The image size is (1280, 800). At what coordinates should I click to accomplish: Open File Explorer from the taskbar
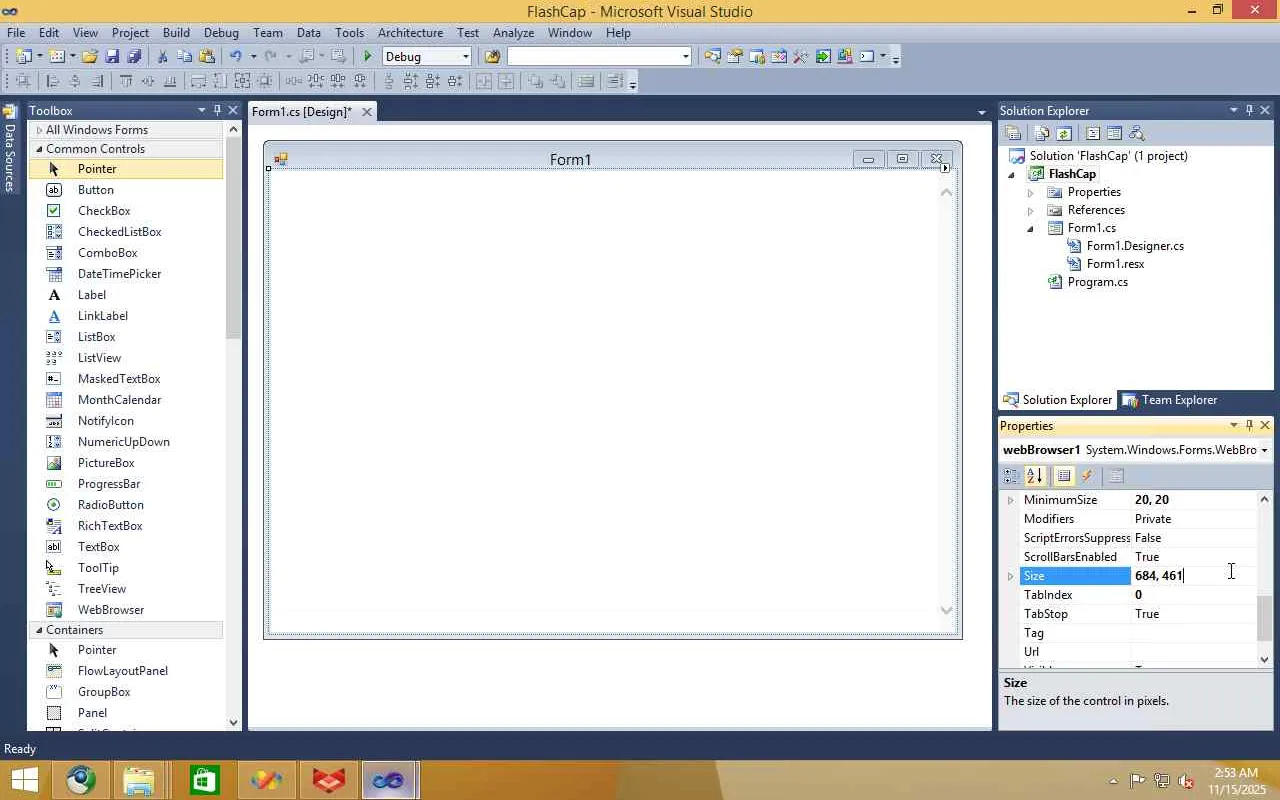[139, 780]
